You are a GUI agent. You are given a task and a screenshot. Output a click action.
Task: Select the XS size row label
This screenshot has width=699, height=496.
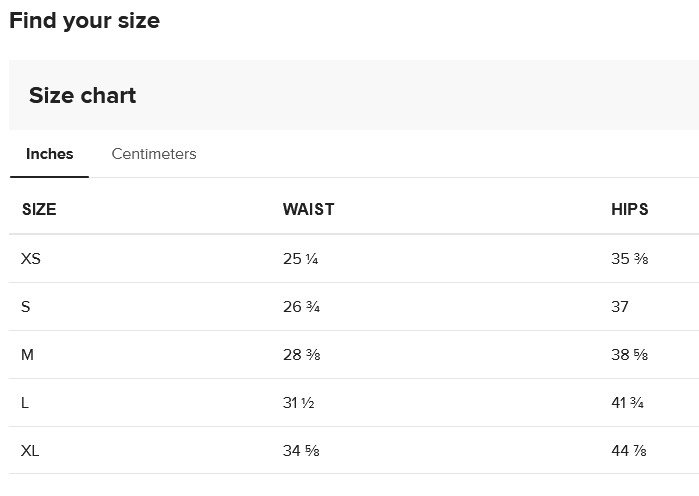(31, 258)
